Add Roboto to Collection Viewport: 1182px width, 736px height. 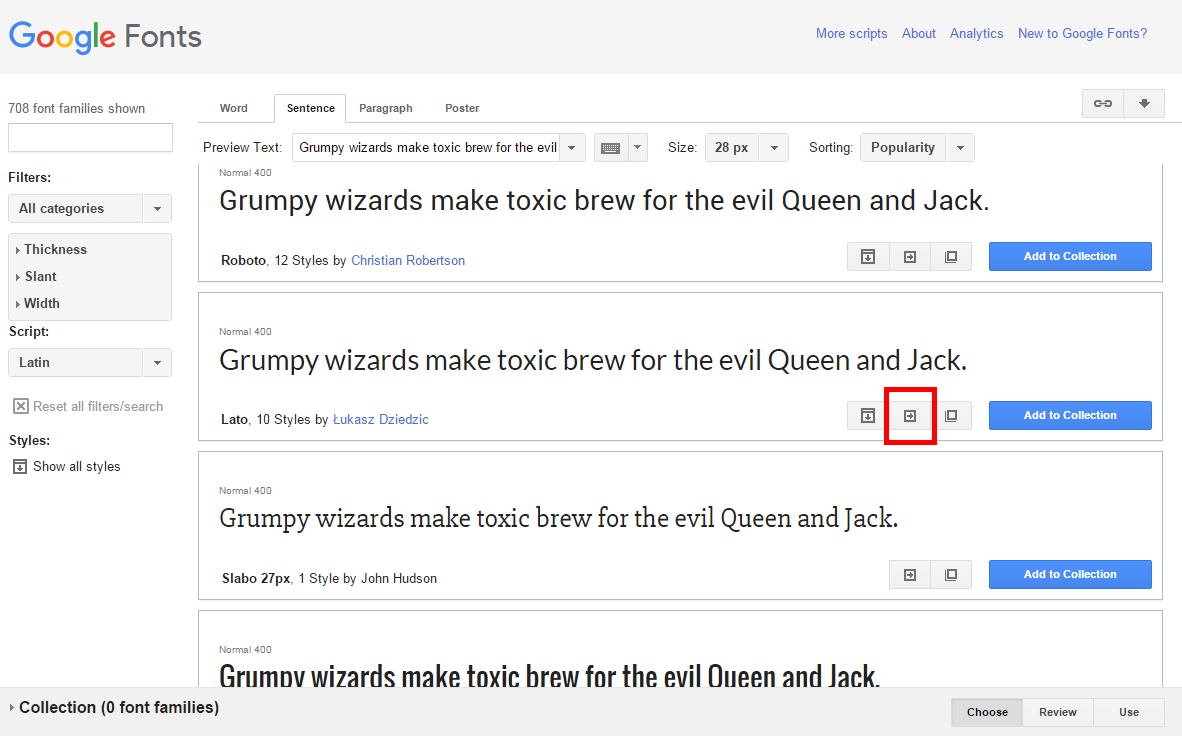pos(1070,256)
